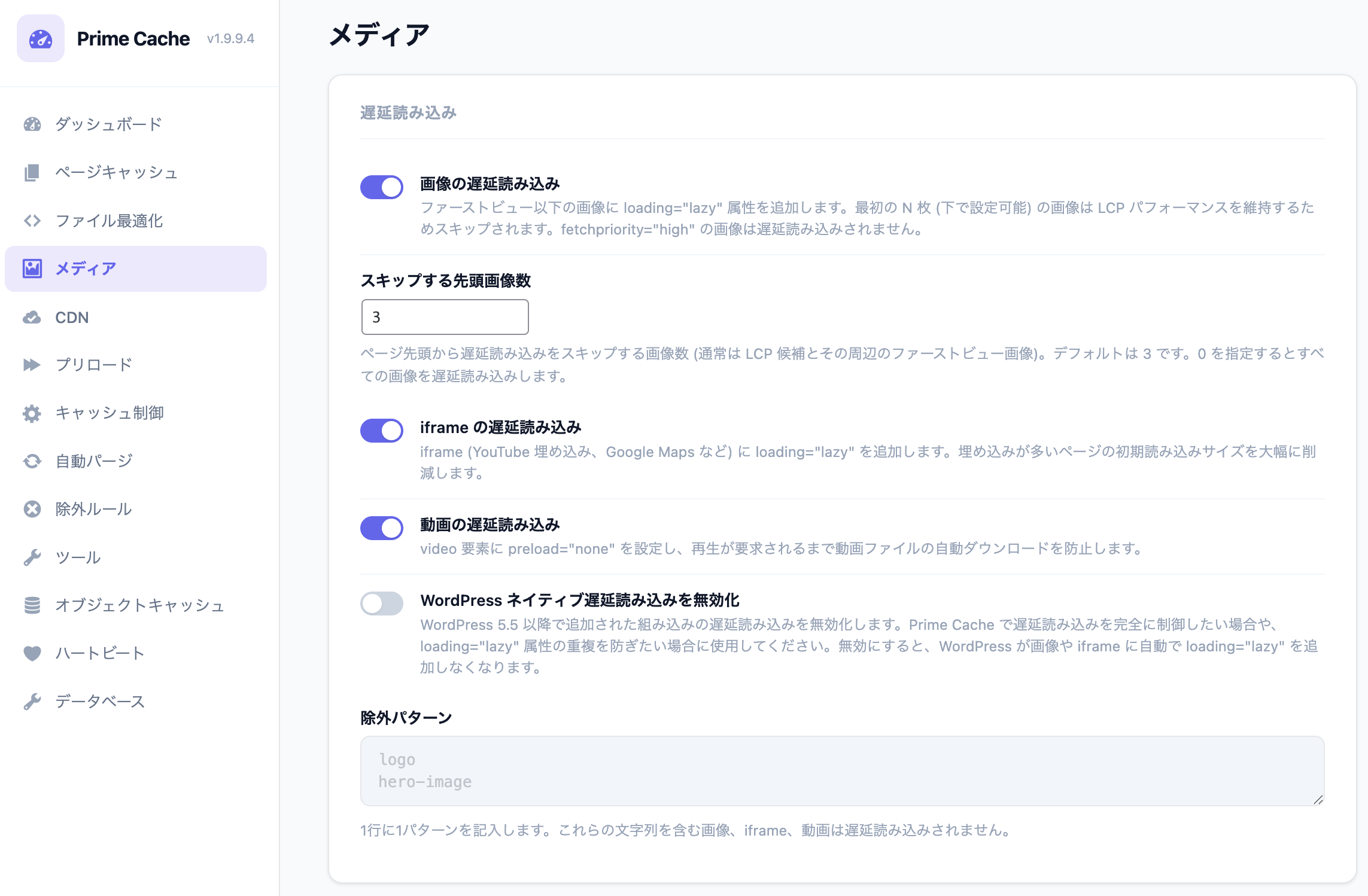Go to ファイル最適化 settings

(136, 221)
